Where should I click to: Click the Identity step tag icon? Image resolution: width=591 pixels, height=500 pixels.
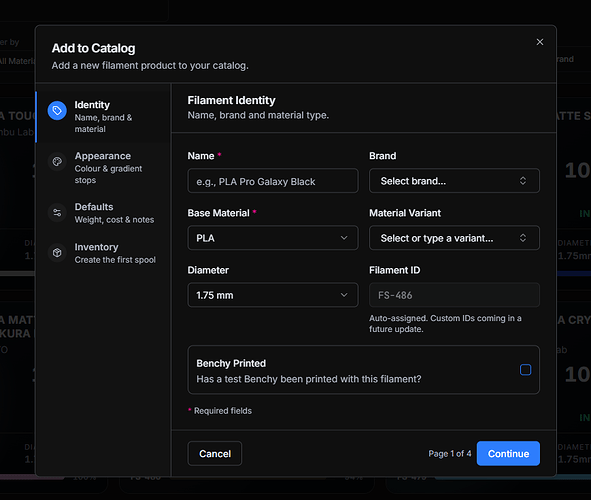tap(57, 110)
